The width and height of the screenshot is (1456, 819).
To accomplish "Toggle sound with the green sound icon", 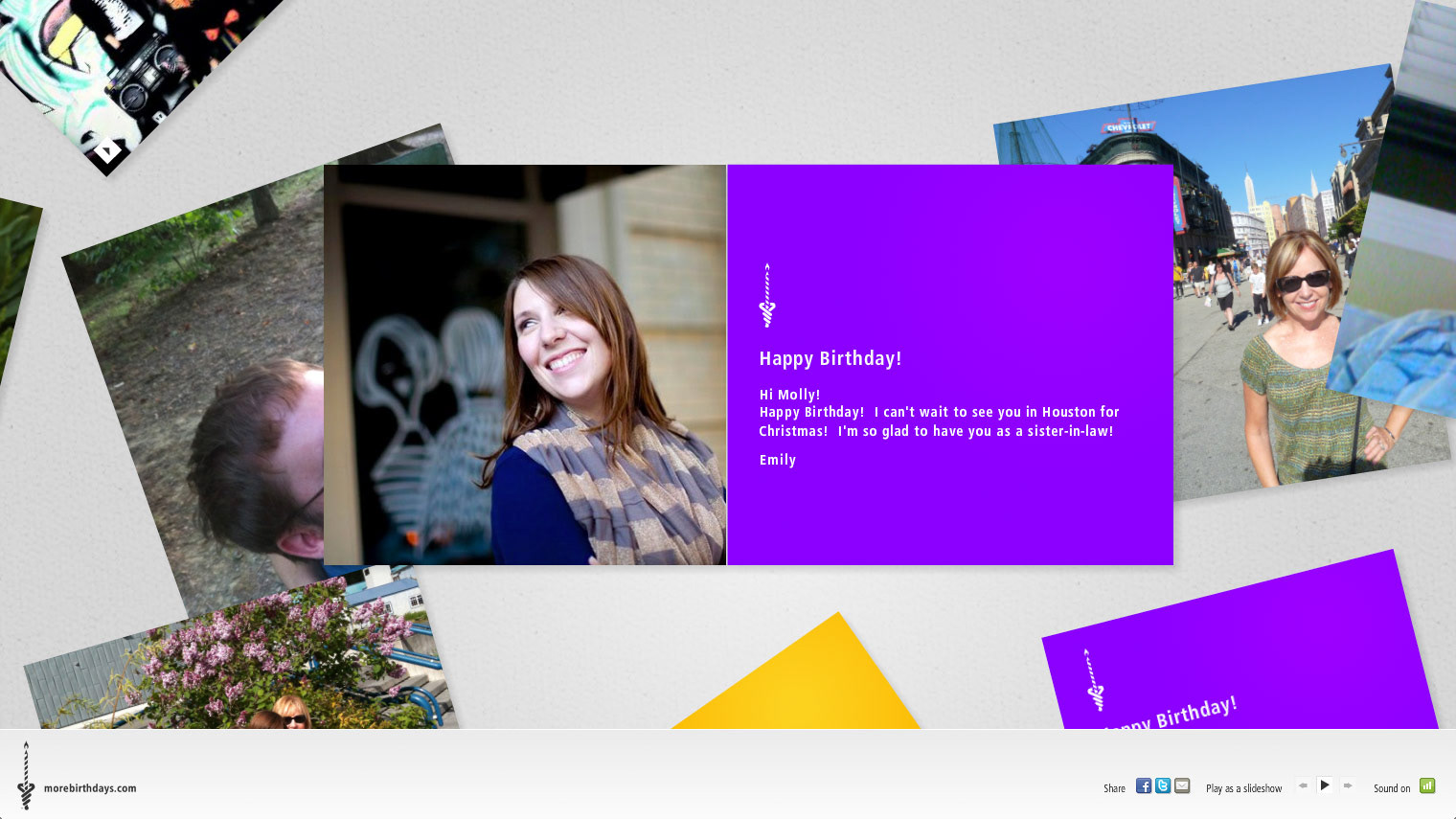I will coord(1427,785).
